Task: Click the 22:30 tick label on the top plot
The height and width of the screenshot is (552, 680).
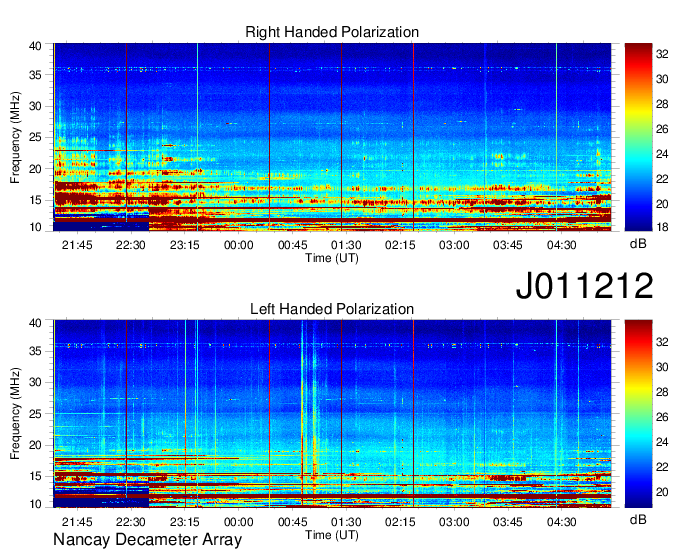Action: click(131, 245)
